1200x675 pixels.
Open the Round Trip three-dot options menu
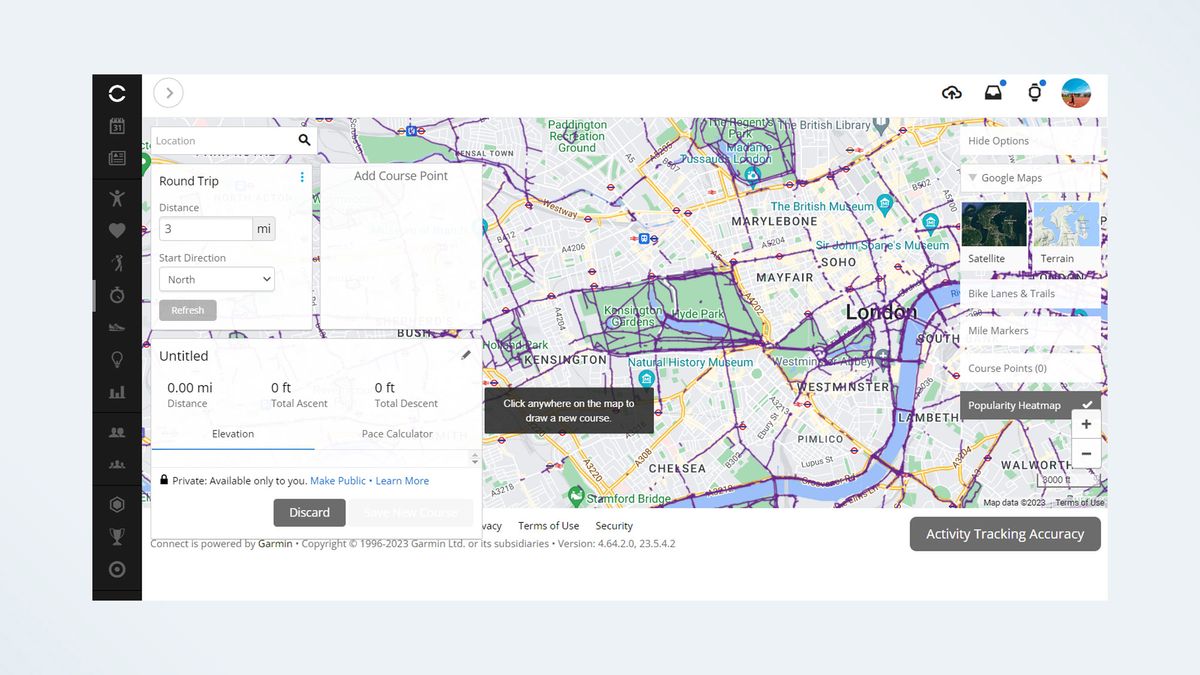click(302, 176)
